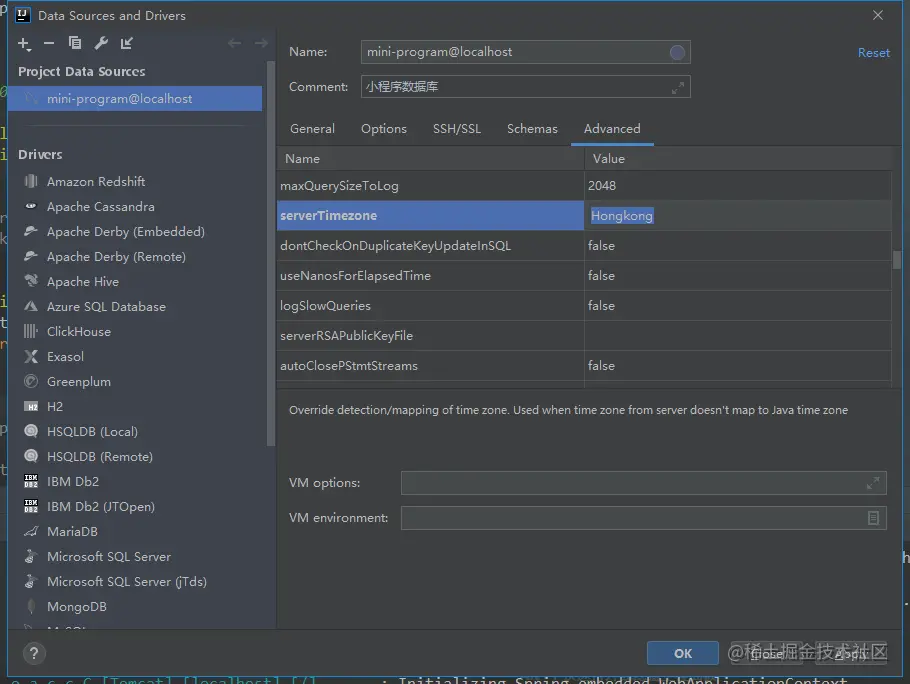Close the Data Sources and Drivers dialog
Screen dimensions: 910x684
point(878,15)
